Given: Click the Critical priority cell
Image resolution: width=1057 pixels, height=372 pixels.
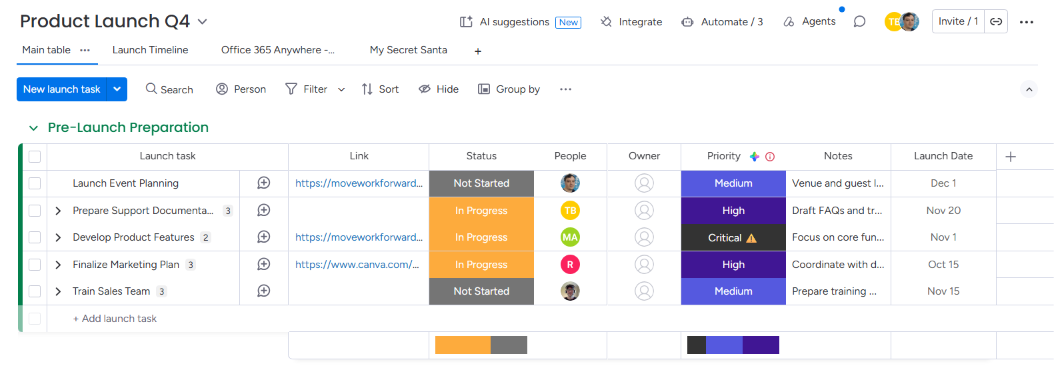Looking at the screenshot, I should tap(733, 237).
